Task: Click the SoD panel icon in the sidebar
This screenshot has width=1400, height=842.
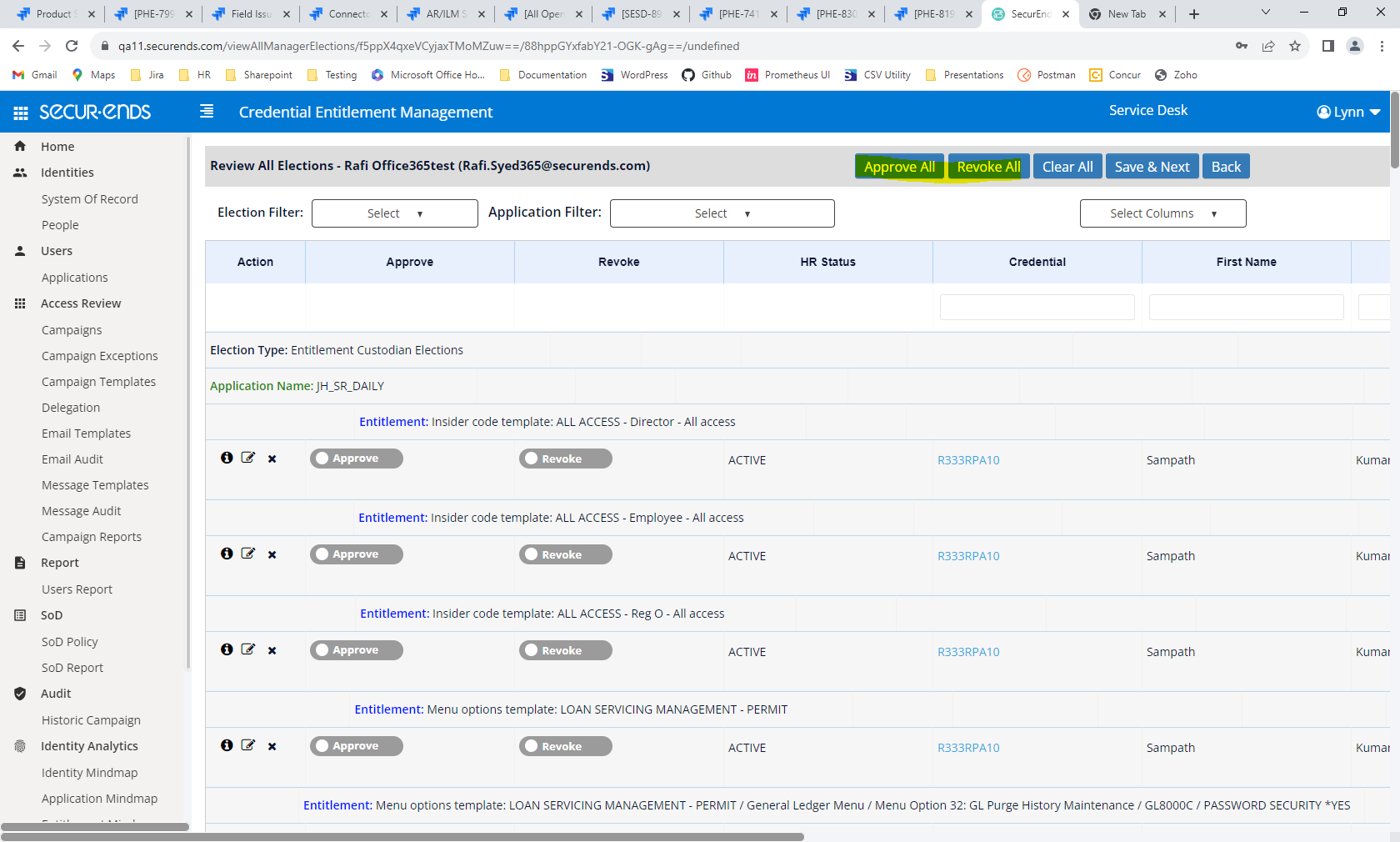Action: (x=19, y=614)
